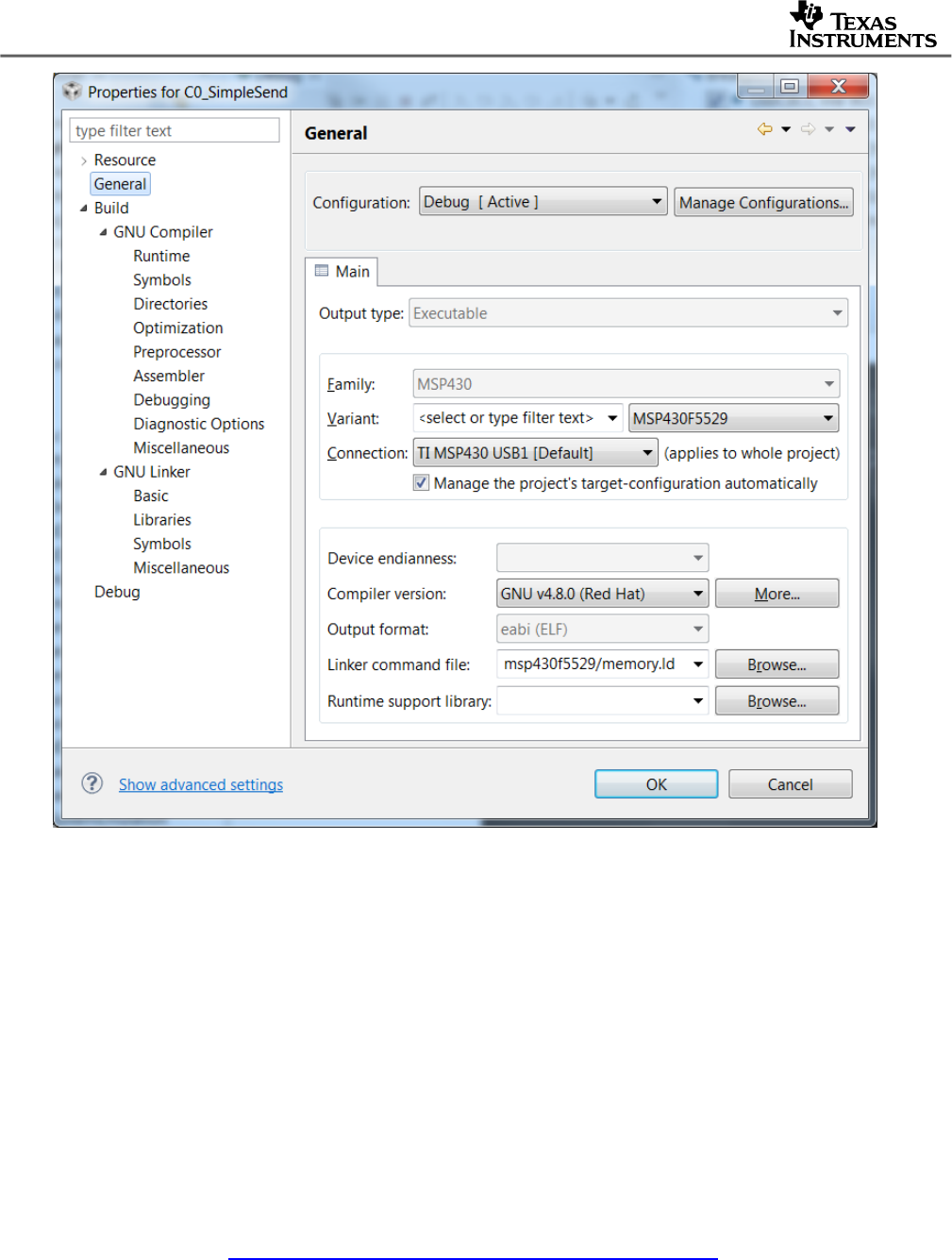
Task: Click the help question mark icon
Action: 92,783
